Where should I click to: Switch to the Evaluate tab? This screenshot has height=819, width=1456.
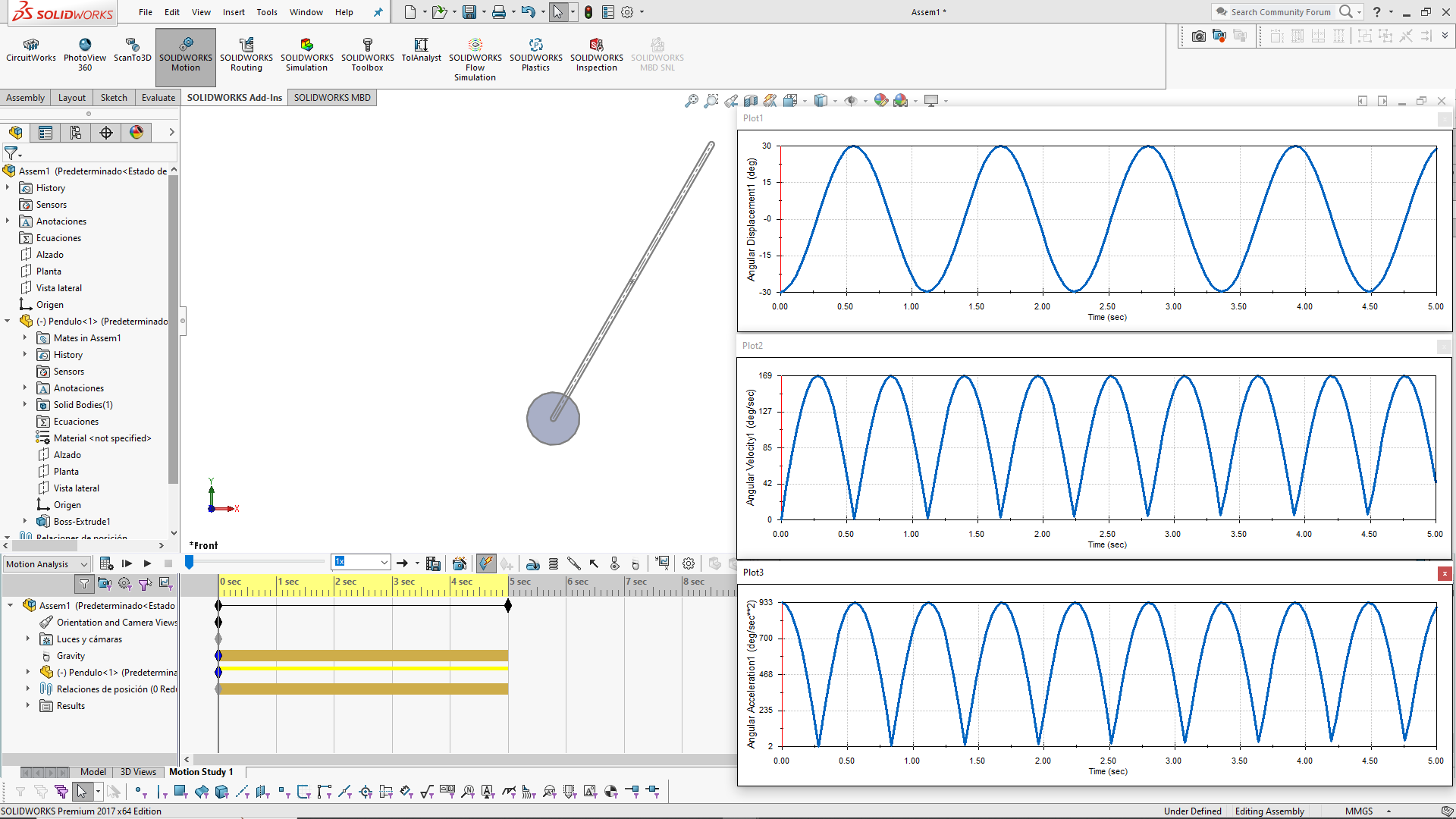pyautogui.click(x=158, y=97)
